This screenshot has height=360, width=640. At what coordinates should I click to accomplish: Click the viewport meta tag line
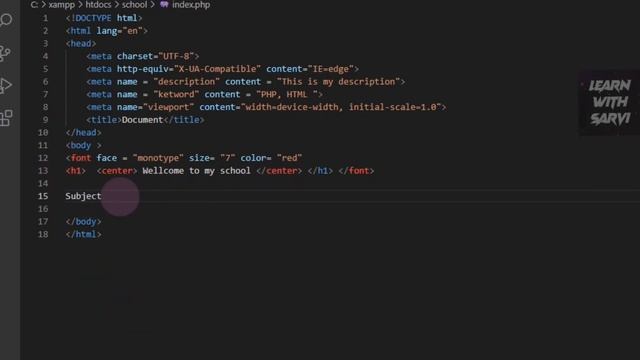[266, 107]
